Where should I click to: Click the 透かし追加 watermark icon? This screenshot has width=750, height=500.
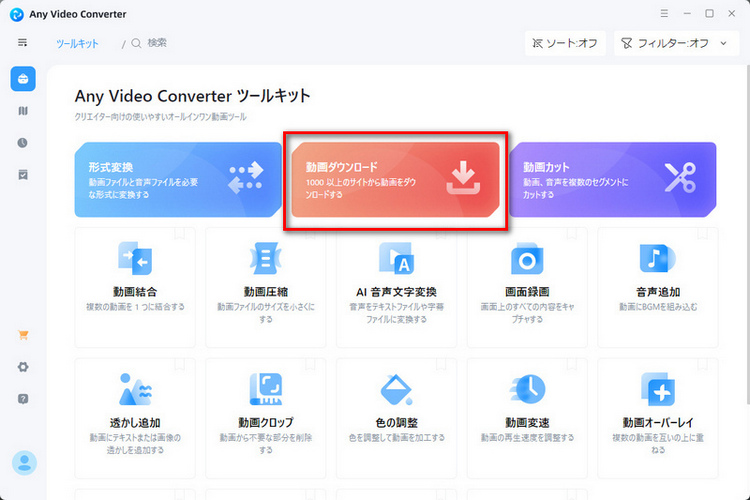click(x=135, y=389)
